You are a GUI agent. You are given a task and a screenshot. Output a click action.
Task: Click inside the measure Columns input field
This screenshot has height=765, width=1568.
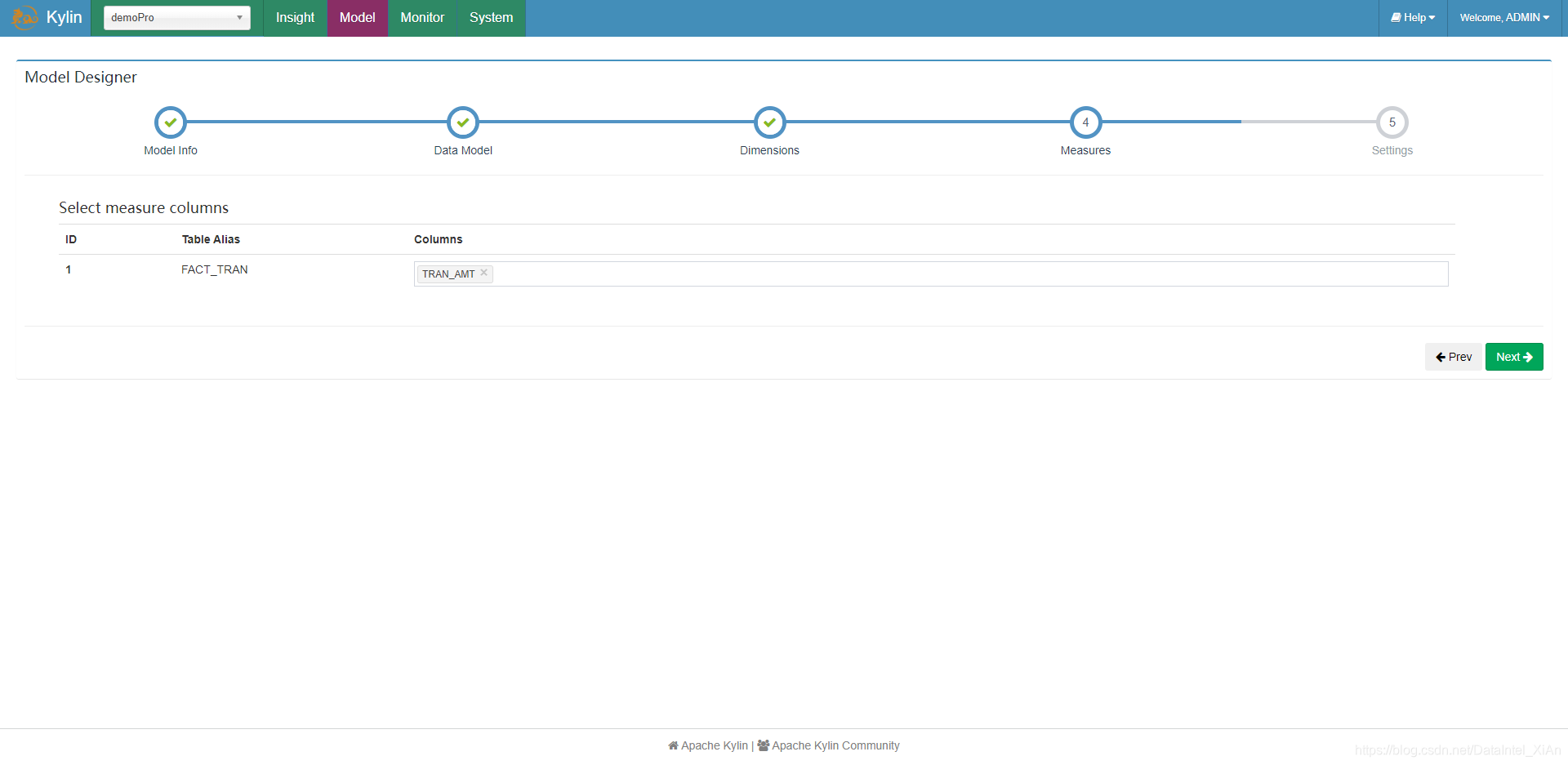coord(931,274)
